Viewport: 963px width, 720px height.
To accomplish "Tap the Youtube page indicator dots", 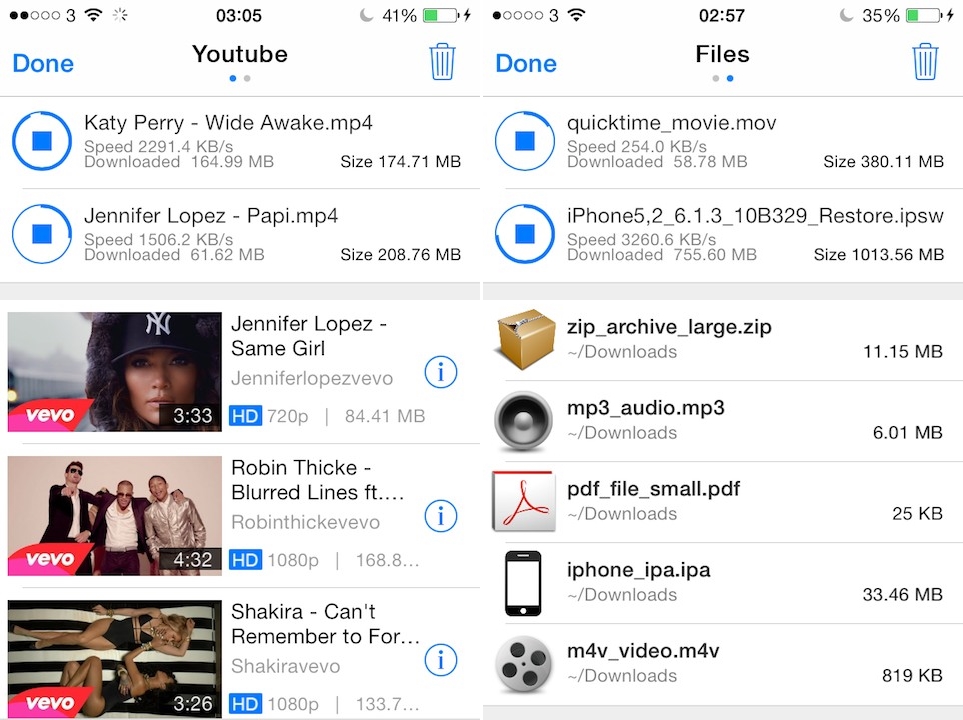I will click(x=240, y=78).
